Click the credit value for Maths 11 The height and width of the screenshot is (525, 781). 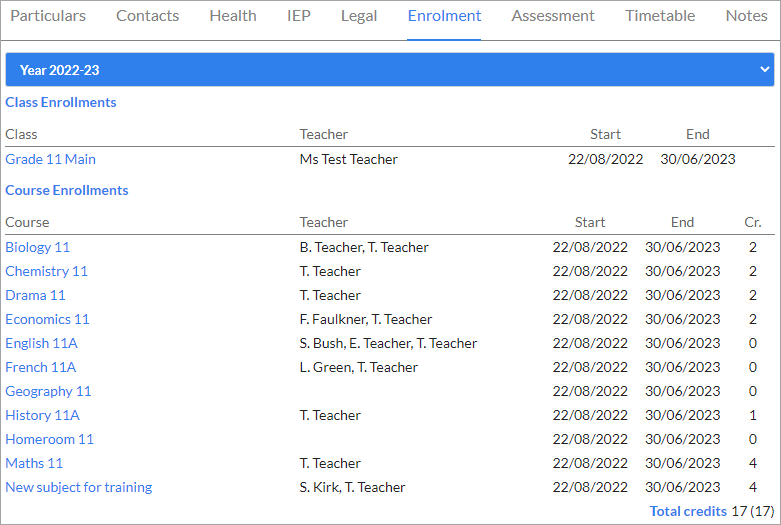click(x=753, y=463)
